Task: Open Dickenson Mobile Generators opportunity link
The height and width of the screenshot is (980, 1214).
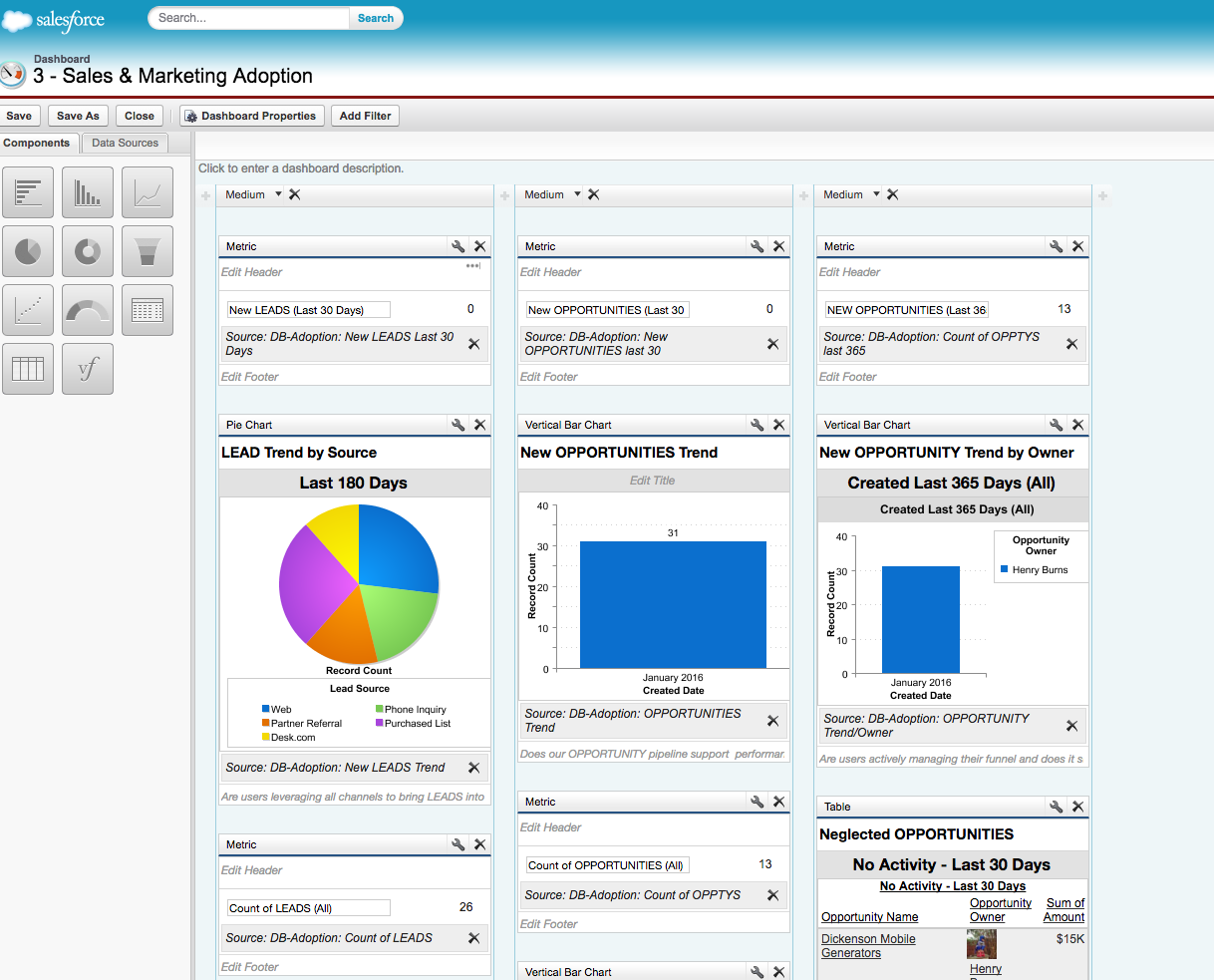Action: tap(867, 946)
